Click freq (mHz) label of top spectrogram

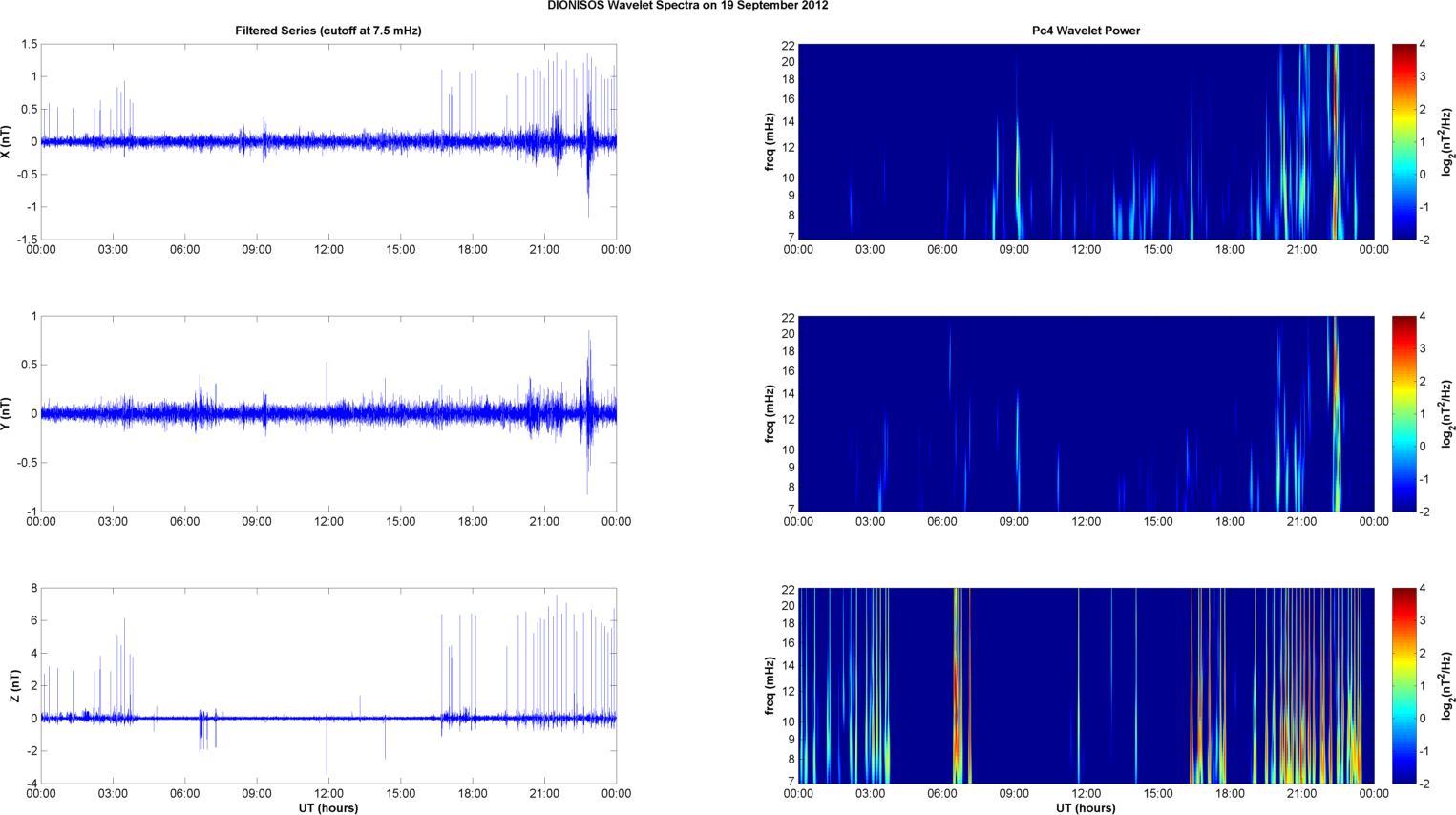770,142
